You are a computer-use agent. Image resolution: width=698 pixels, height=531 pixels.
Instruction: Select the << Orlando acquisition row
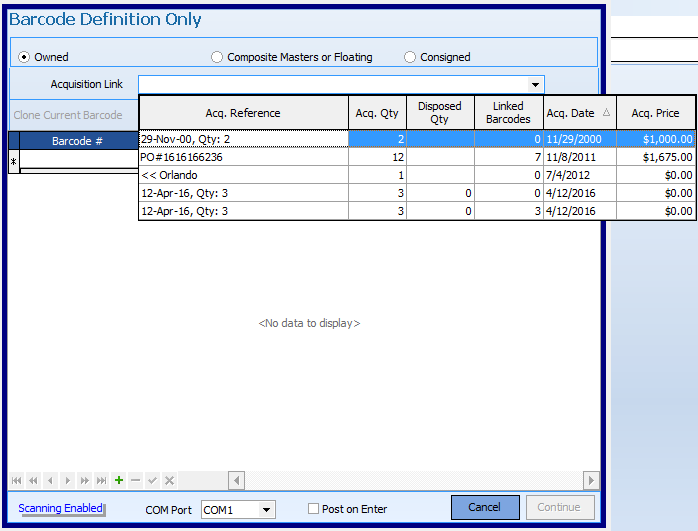point(243,175)
